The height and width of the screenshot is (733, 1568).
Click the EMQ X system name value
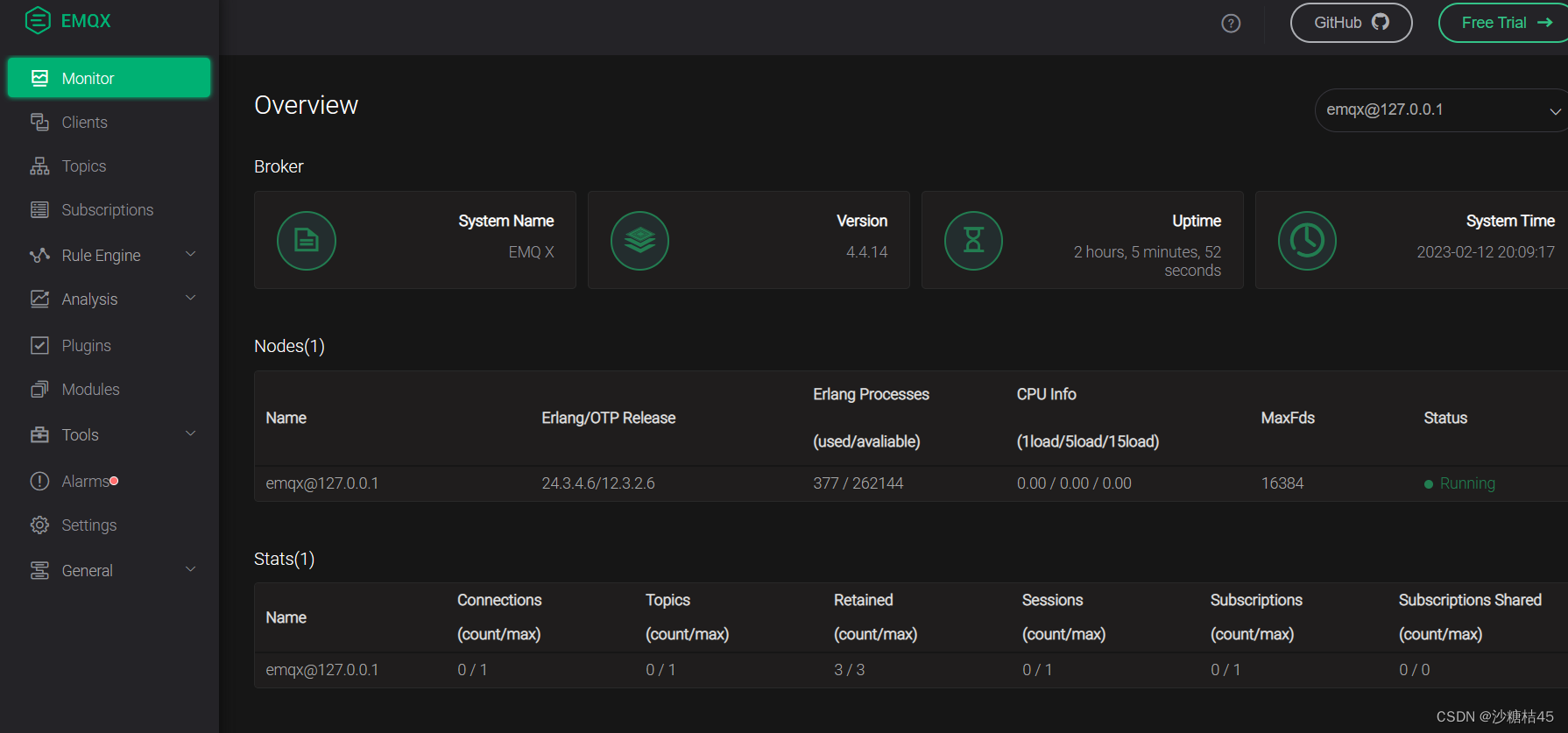pos(531,252)
